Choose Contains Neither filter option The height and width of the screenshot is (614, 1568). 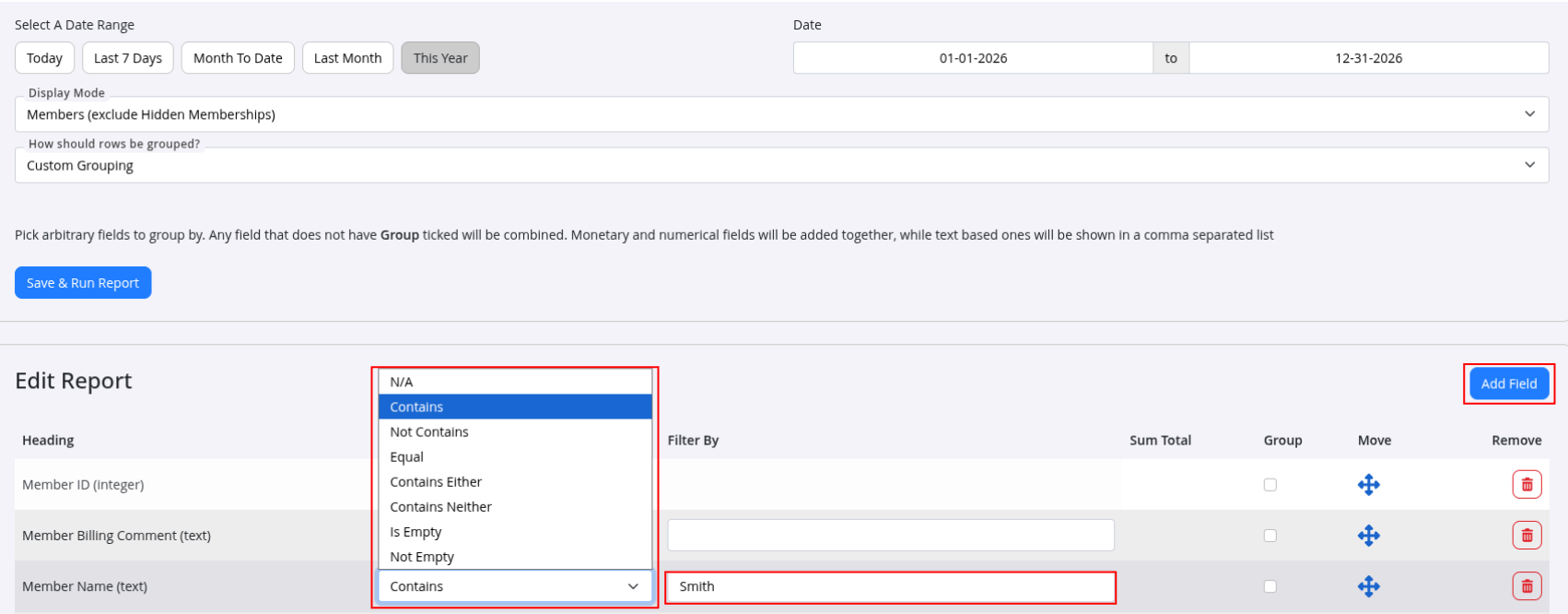[x=515, y=506]
